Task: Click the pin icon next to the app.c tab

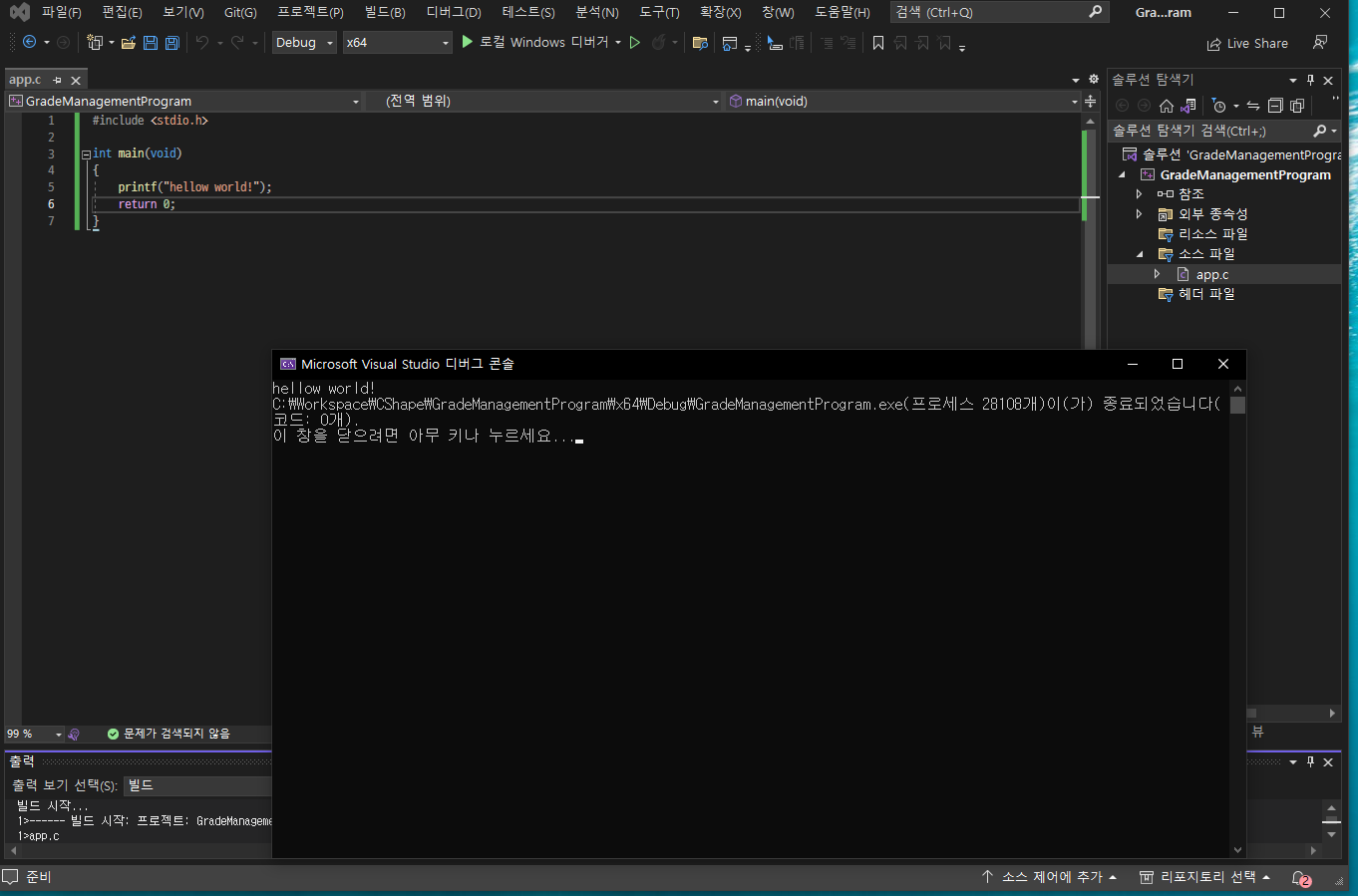Action: point(57,80)
